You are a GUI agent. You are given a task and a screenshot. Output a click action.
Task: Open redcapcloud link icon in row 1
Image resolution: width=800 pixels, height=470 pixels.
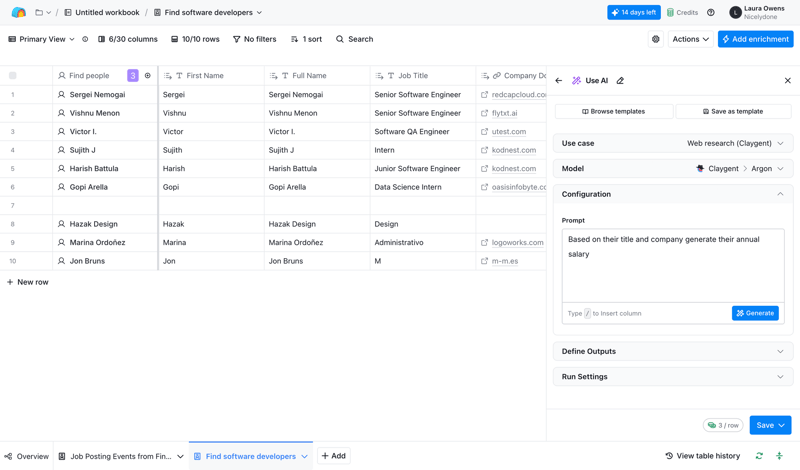click(484, 94)
